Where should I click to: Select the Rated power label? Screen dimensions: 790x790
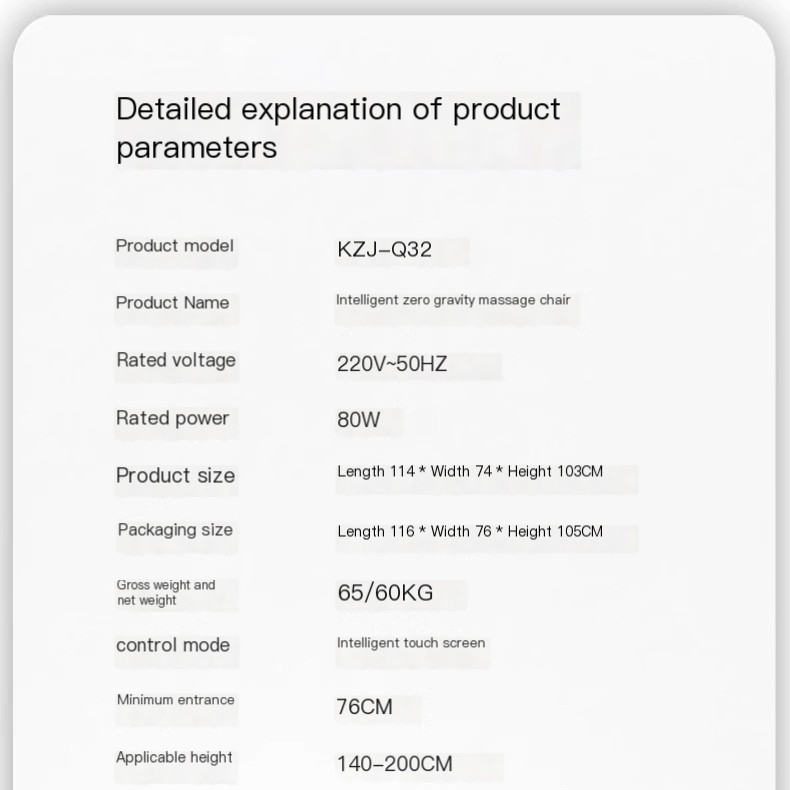pos(172,419)
